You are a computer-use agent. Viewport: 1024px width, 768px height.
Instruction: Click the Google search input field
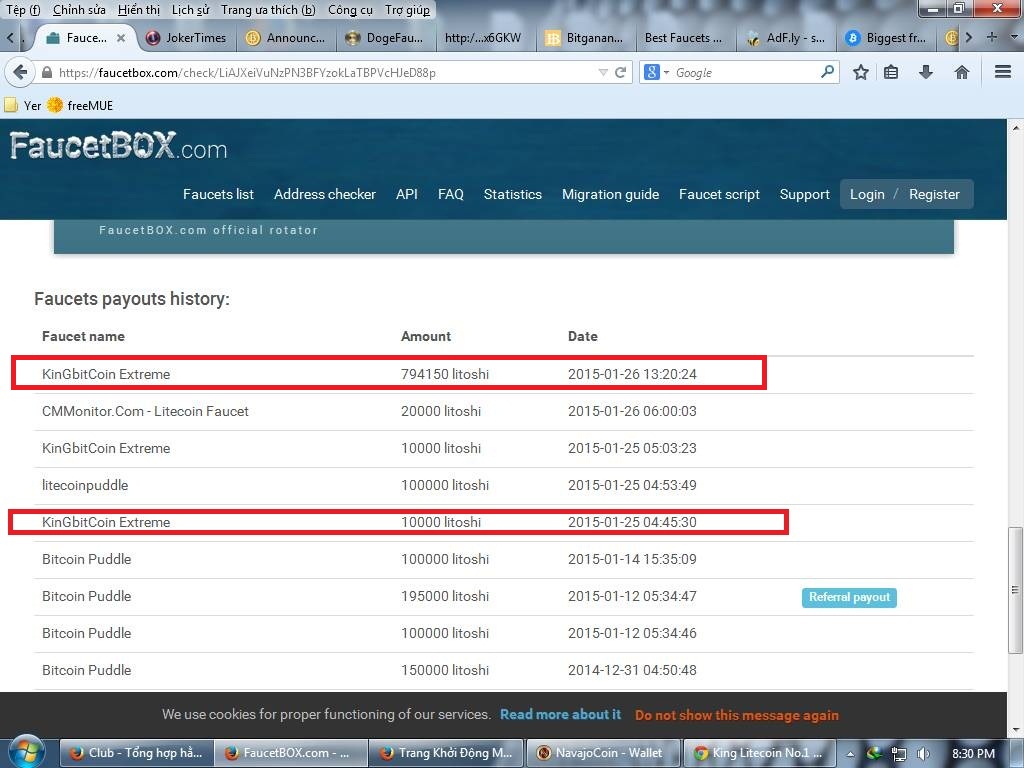[745, 72]
